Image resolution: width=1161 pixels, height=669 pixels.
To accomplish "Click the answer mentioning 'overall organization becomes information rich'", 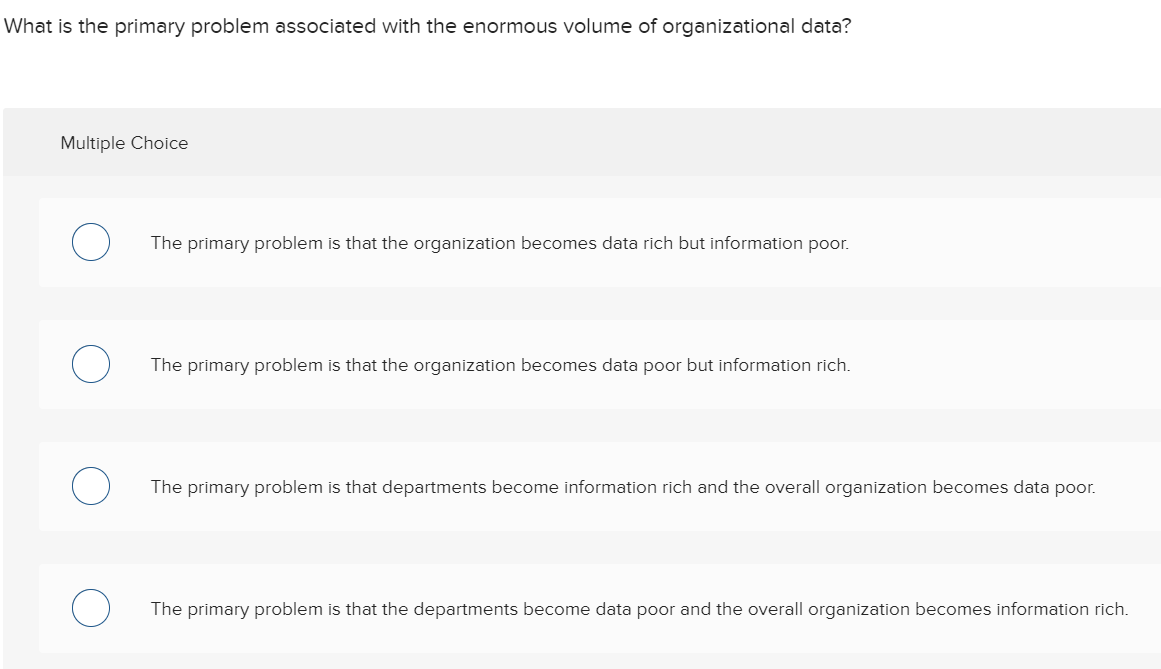I will [x=640, y=609].
